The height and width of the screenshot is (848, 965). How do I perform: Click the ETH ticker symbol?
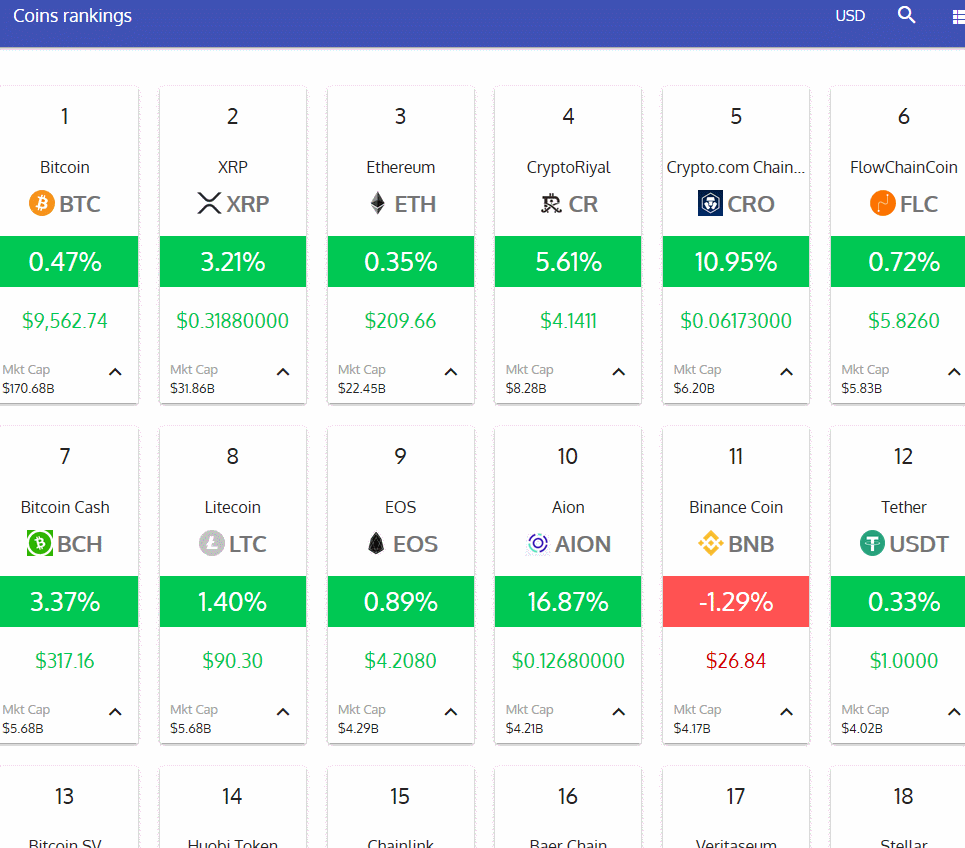click(415, 204)
